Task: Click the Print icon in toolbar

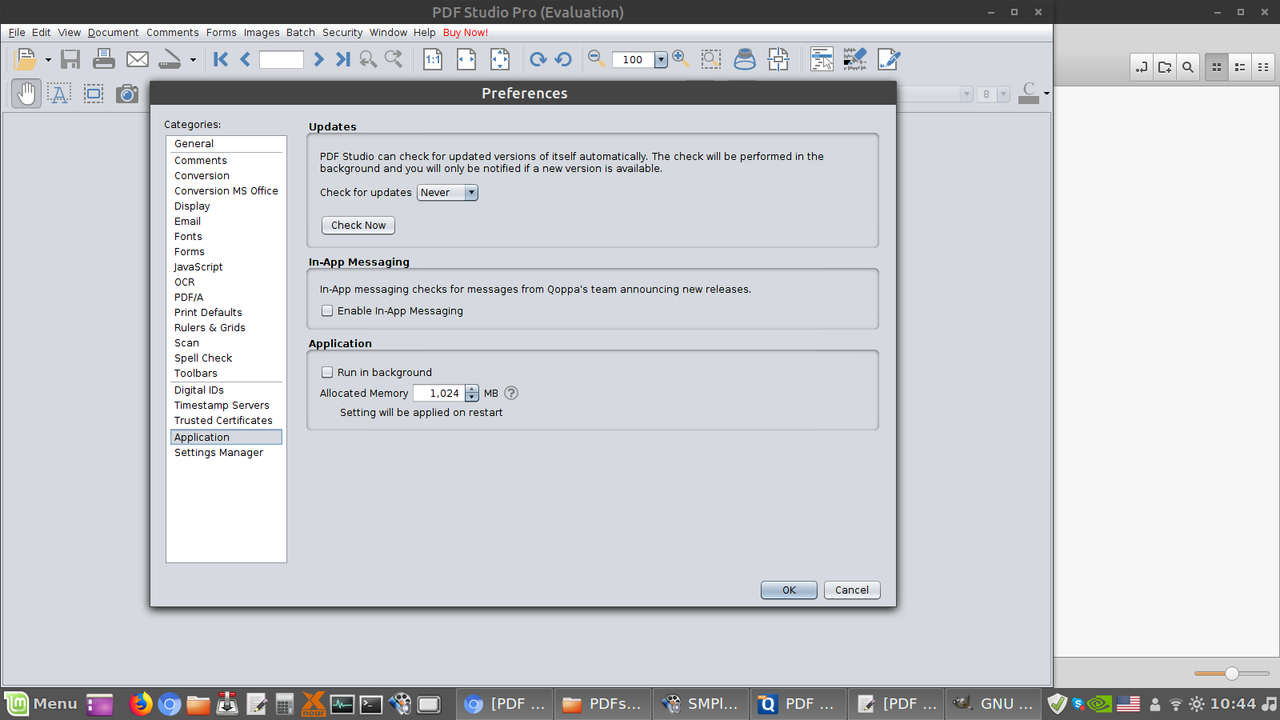Action: click(x=104, y=59)
